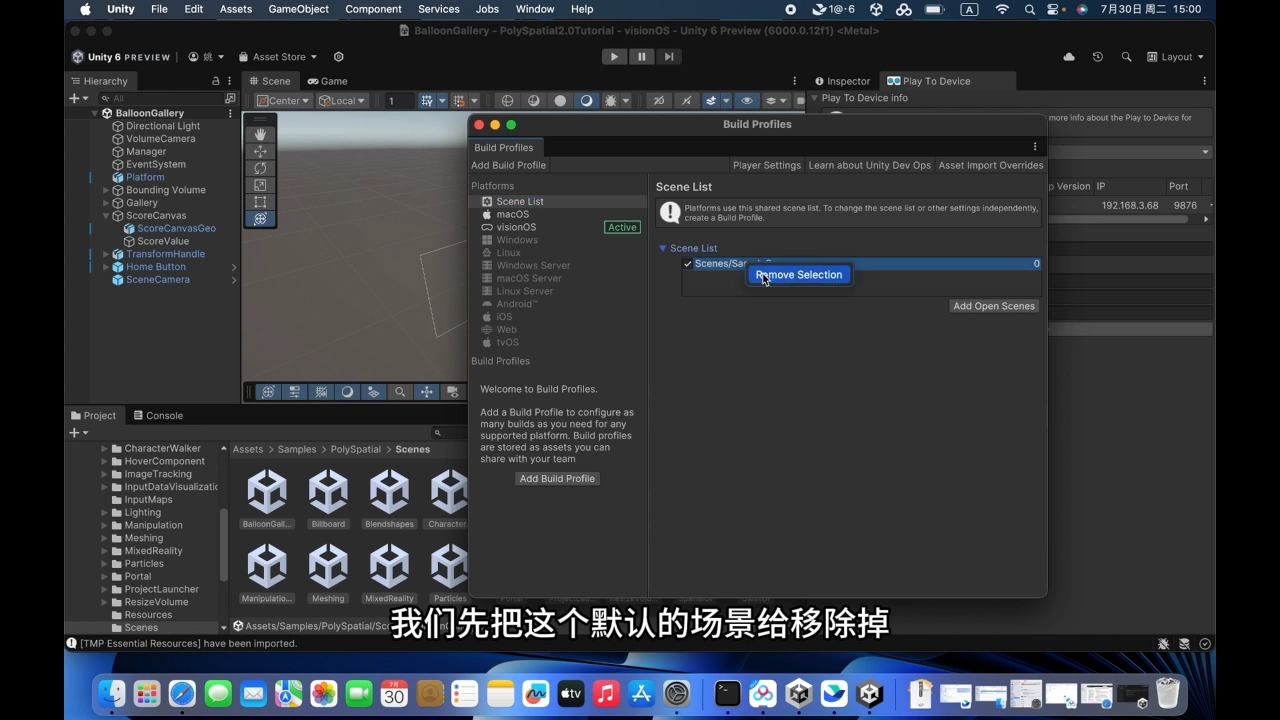Image resolution: width=1280 pixels, height=720 pixels.
Task: Select ScoreValue in Hierarchy
Action: tap(162, 241)
